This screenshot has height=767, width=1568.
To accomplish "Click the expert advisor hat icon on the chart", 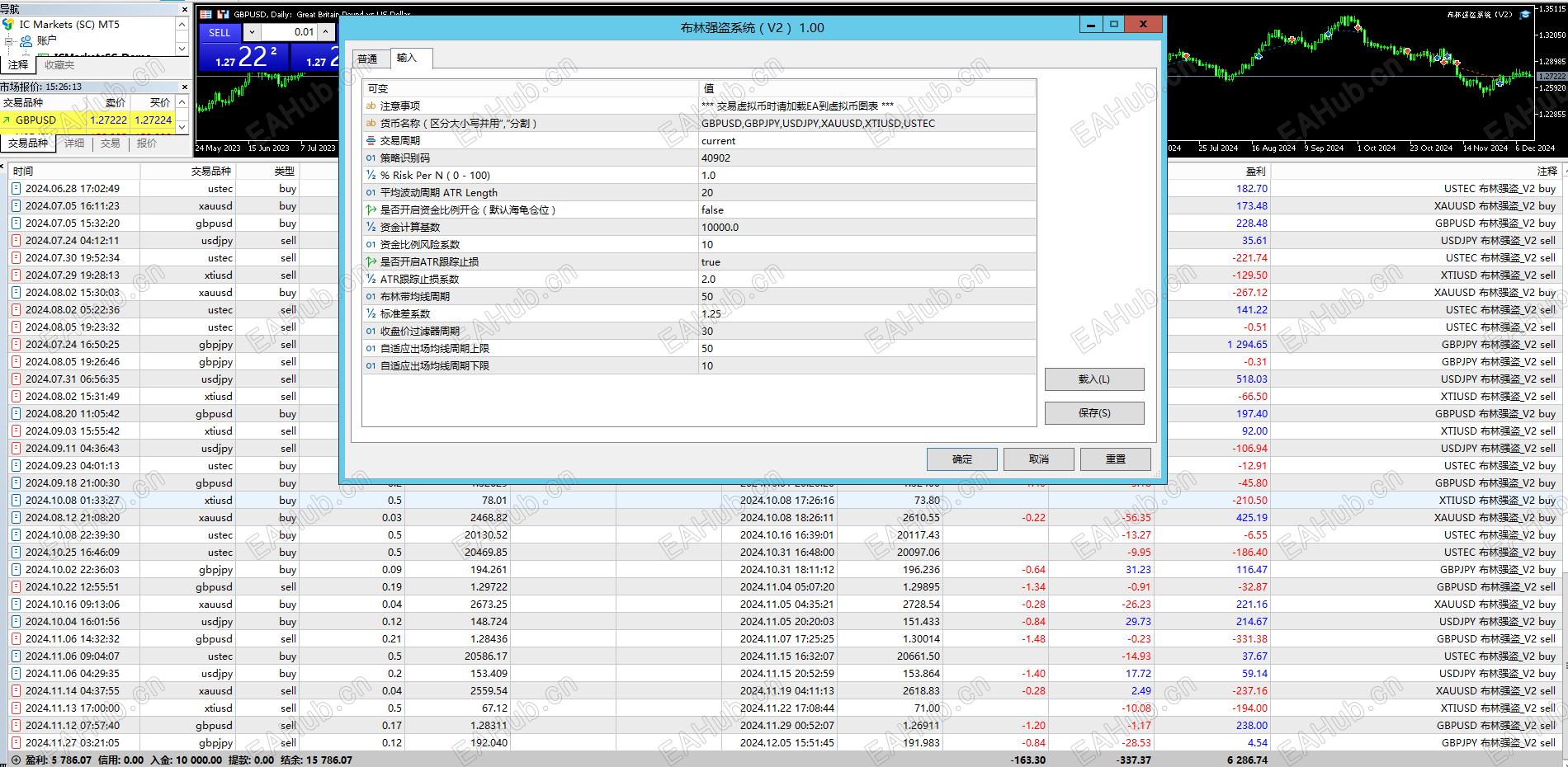I will pos(1526,14).
